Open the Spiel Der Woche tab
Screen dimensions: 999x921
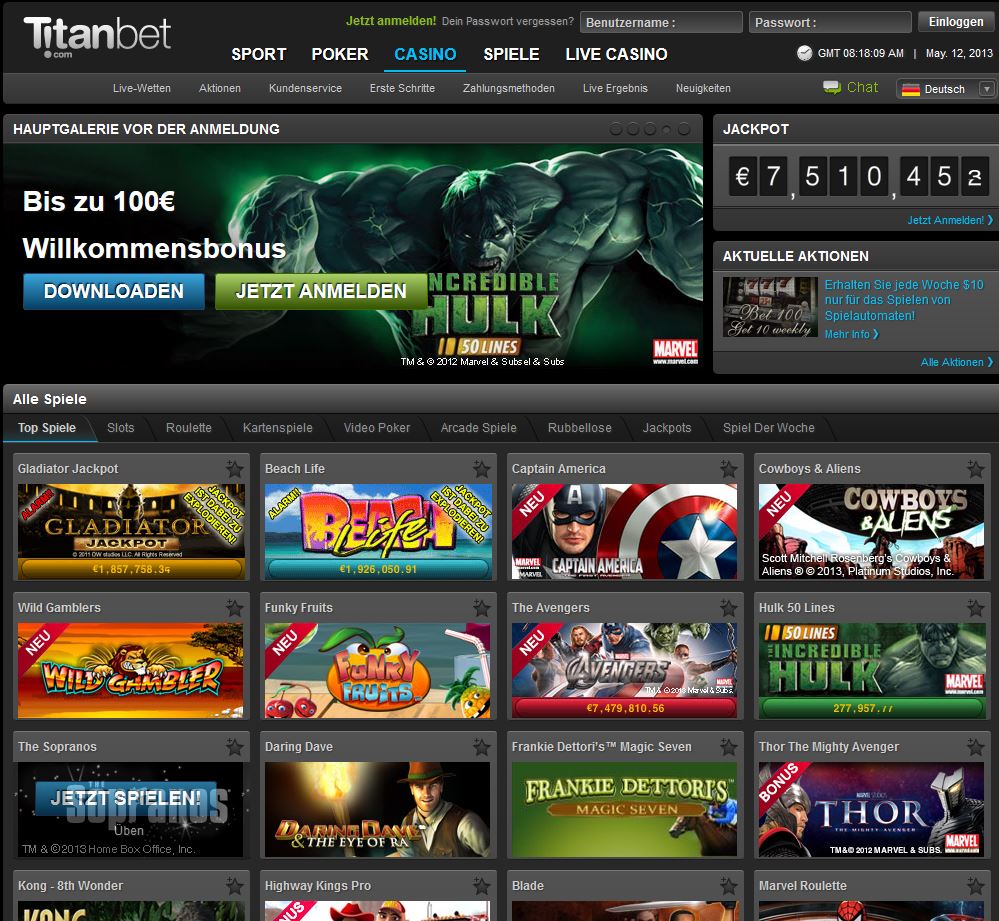click(768, 428)
